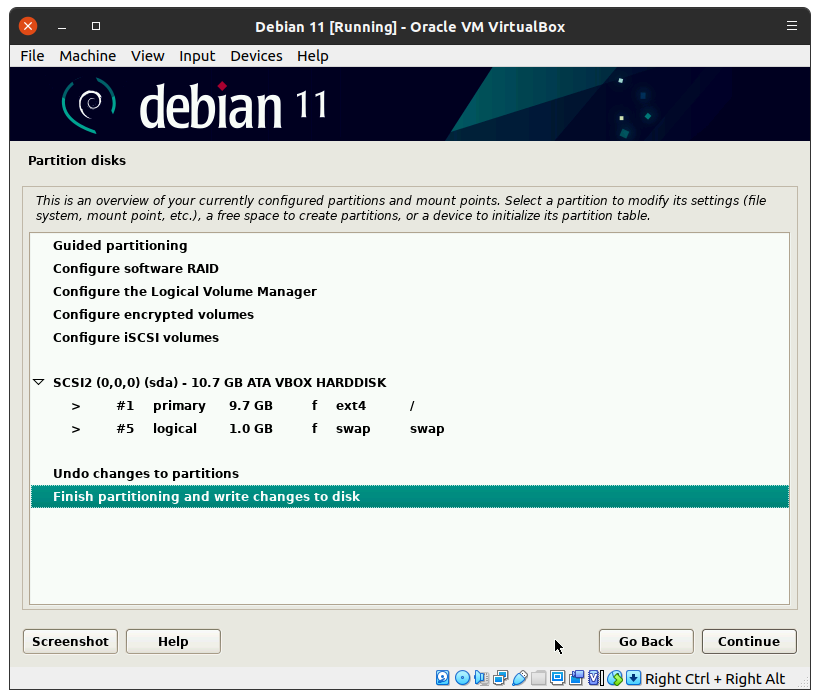The image size is (820, 699).
Task: Click the network adapter status icon
Action: pos(500,678)
